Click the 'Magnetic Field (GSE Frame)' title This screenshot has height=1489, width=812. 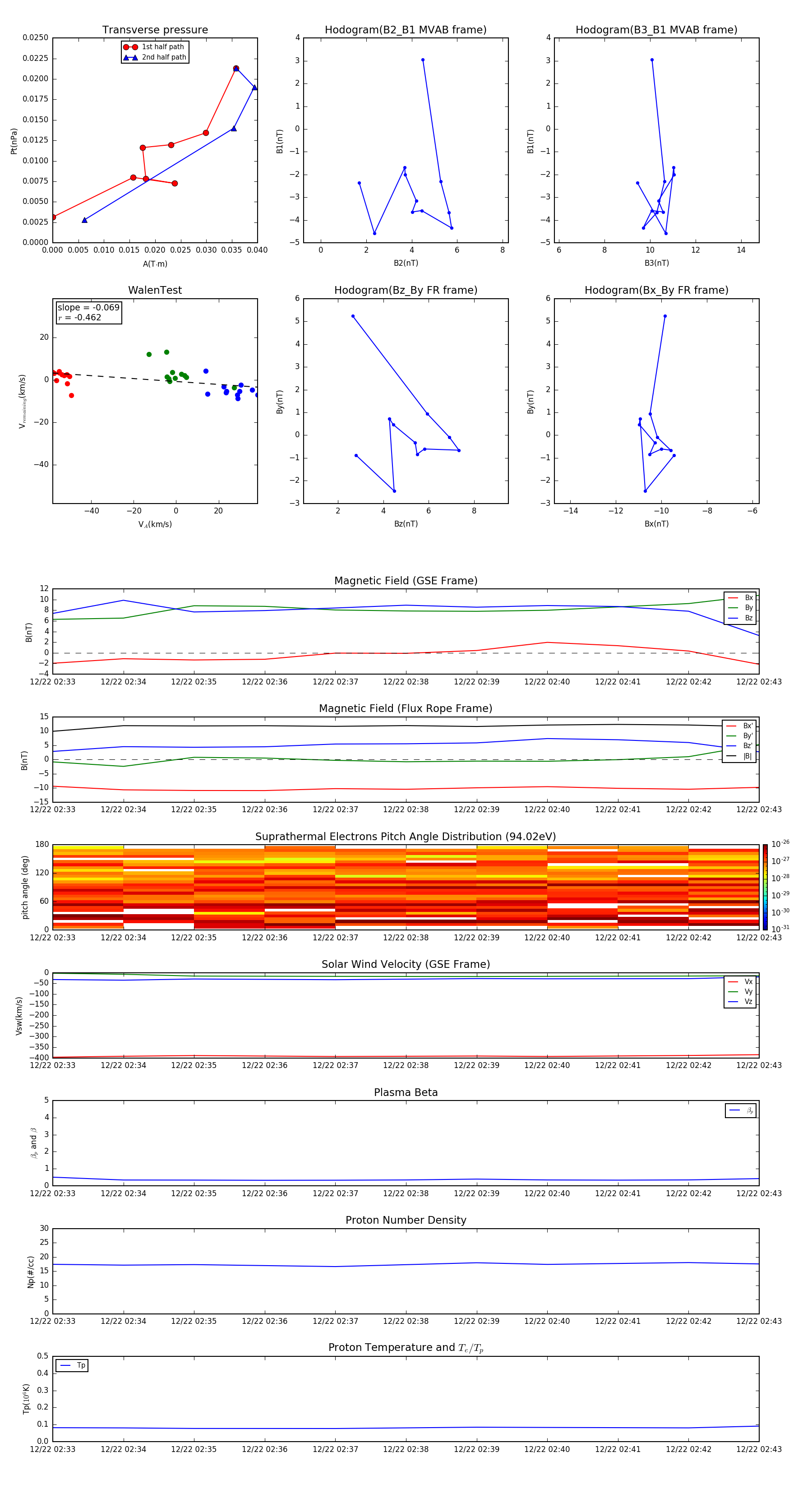click(x=406, y=581)
